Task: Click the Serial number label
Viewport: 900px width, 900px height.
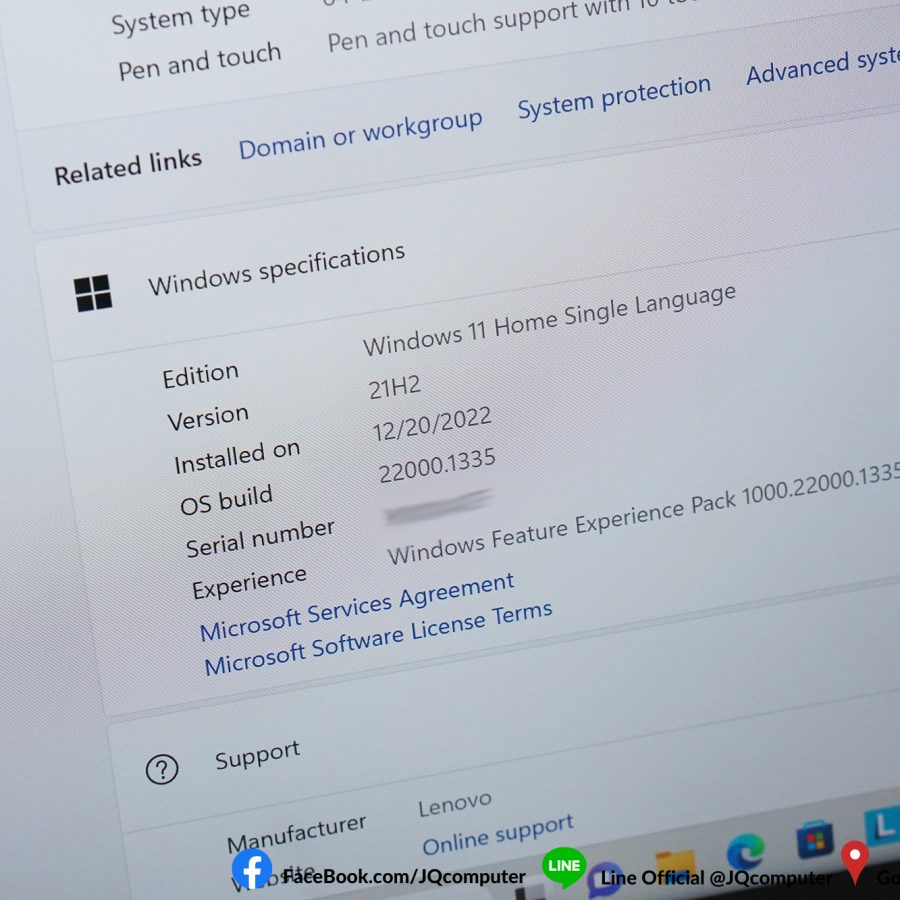Action: 260,538
